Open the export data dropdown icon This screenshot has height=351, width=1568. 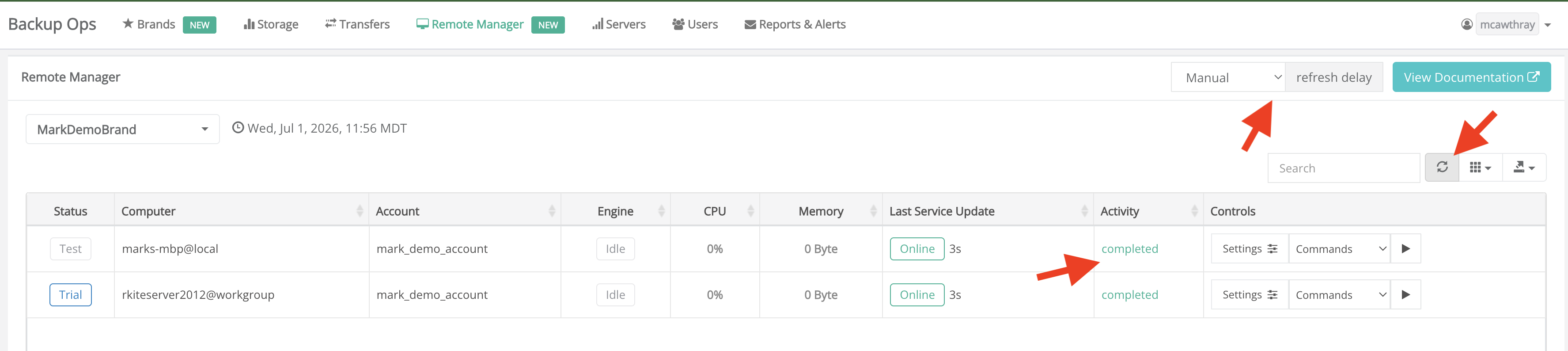[1524, 168]
